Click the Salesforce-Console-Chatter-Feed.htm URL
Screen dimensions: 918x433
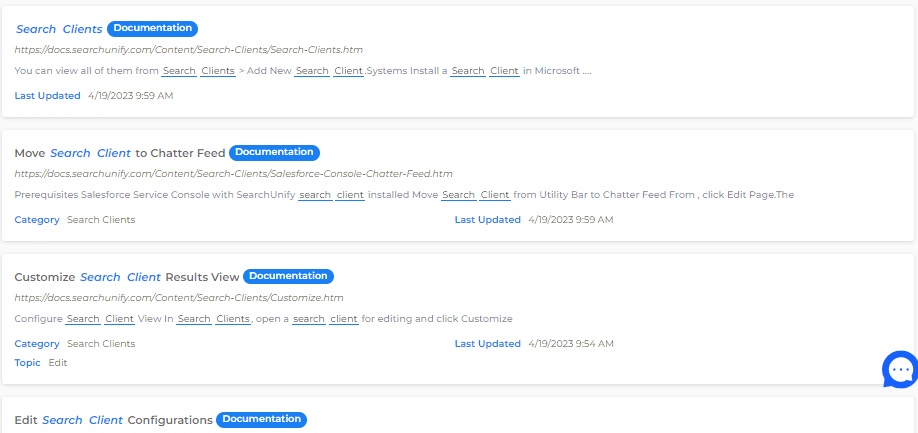(233, 173)
